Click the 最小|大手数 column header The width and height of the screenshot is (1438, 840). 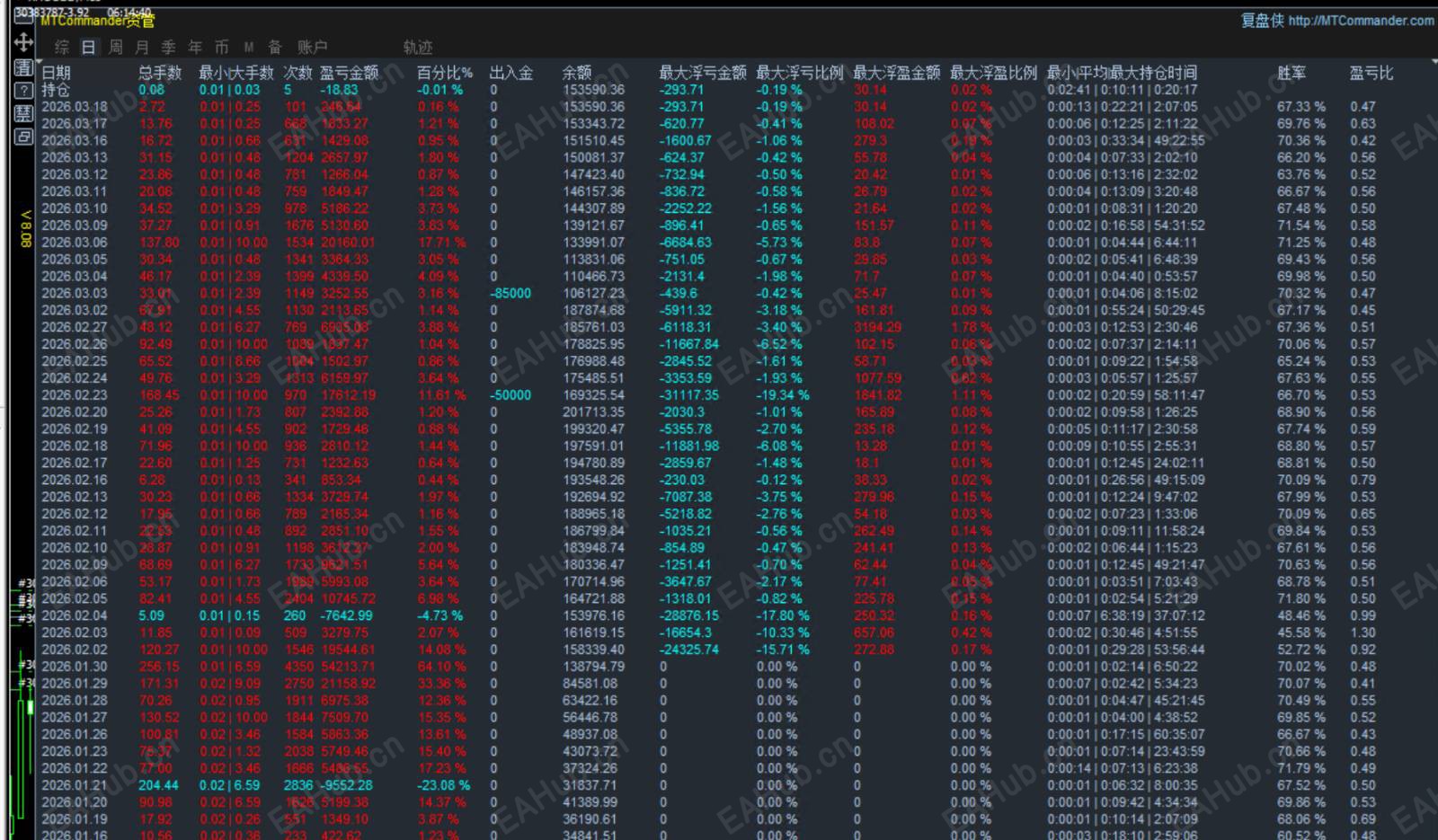(x=236, y=73)
